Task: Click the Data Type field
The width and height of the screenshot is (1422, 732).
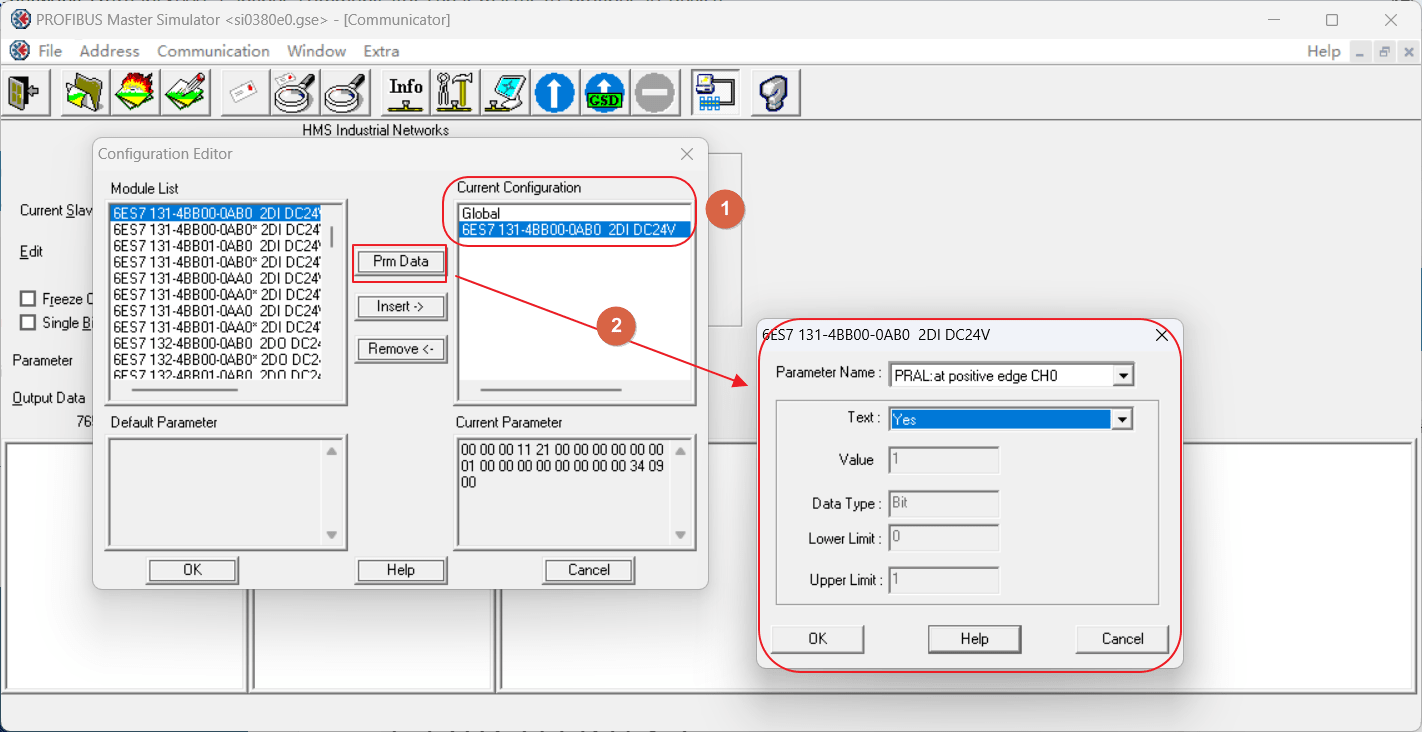Action: pos(942,503)
